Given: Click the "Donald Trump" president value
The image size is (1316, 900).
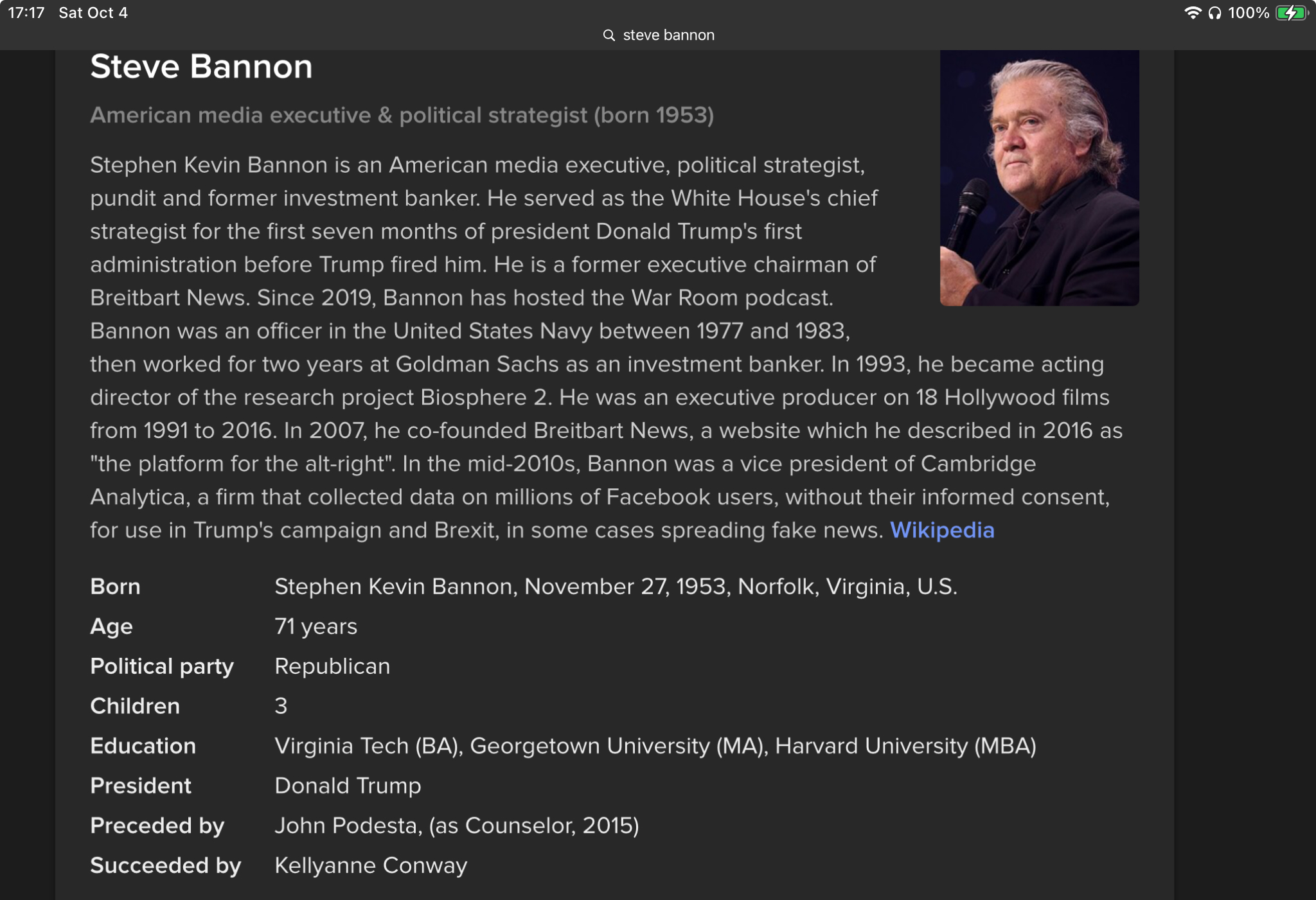Looking at the screenshot, I should 348,786.
